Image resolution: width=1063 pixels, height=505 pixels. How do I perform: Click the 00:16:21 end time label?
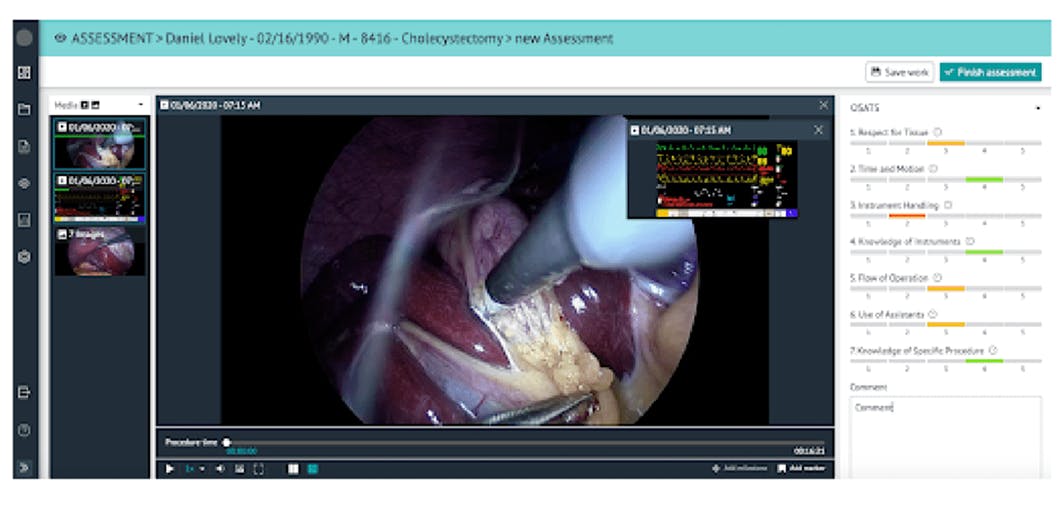coord(809,451)
